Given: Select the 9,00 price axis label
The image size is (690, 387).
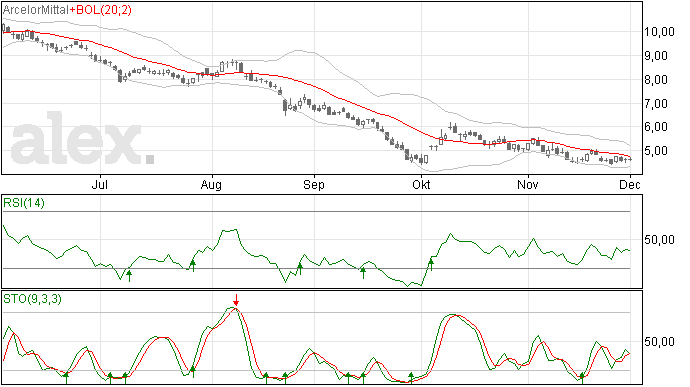Looking at the screenshot, I should [656, 56].
